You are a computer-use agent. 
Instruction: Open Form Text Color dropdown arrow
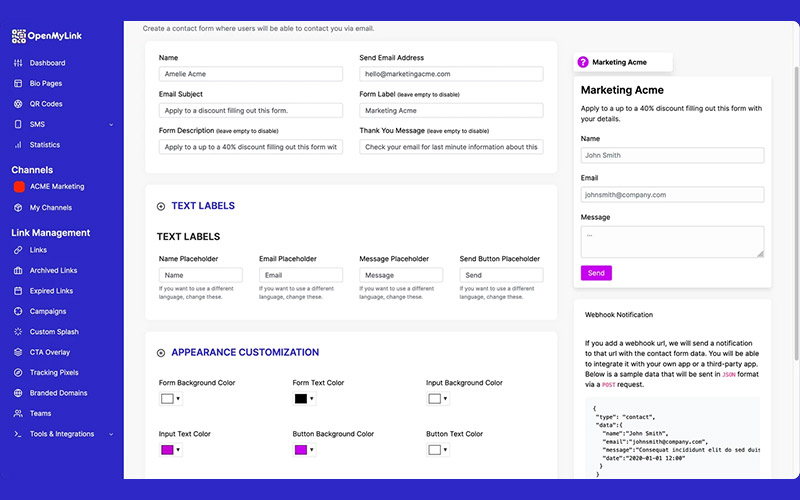(x=312, y=399)
